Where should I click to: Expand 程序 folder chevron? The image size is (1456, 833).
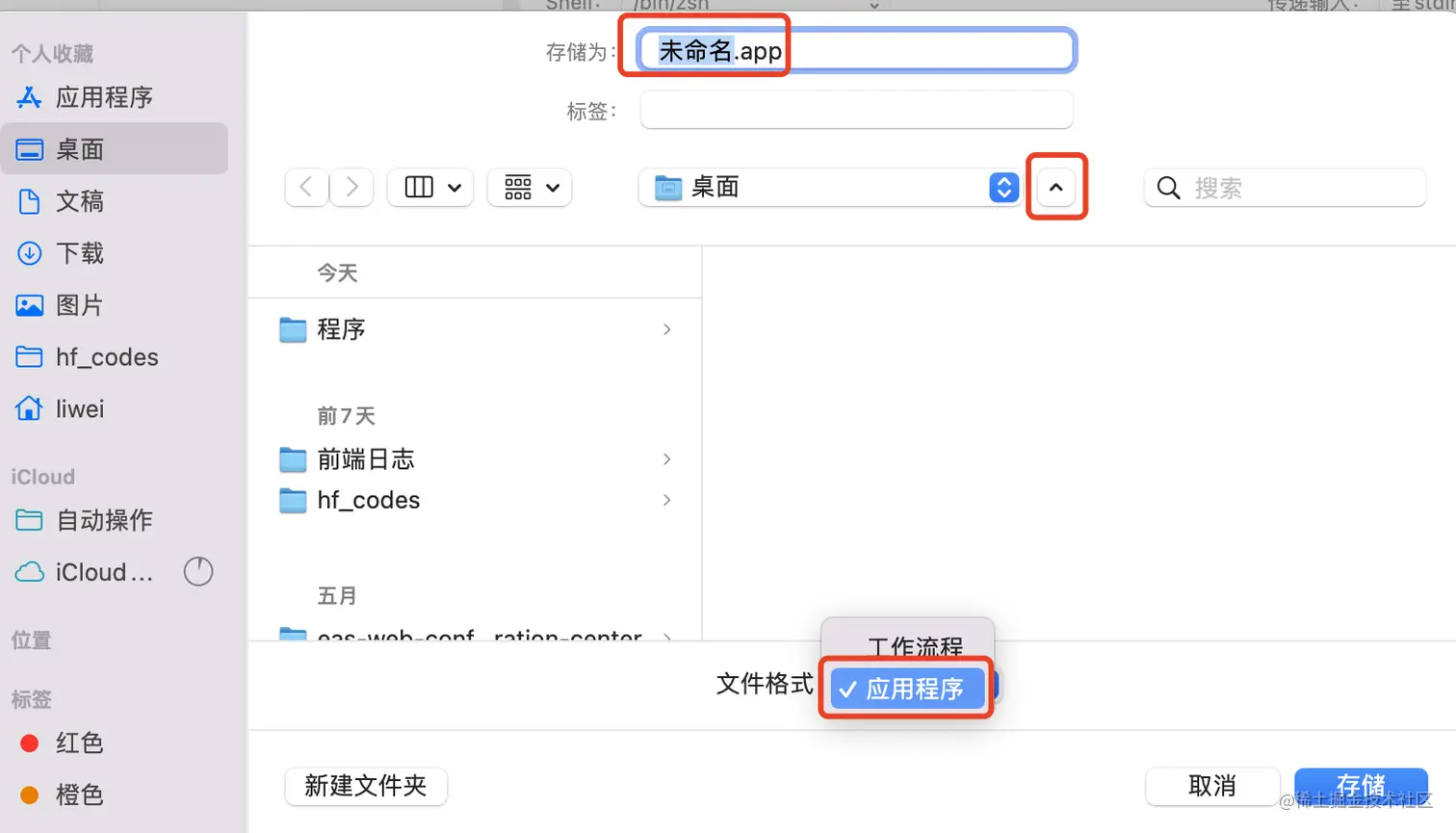click(x=667, y=329)
